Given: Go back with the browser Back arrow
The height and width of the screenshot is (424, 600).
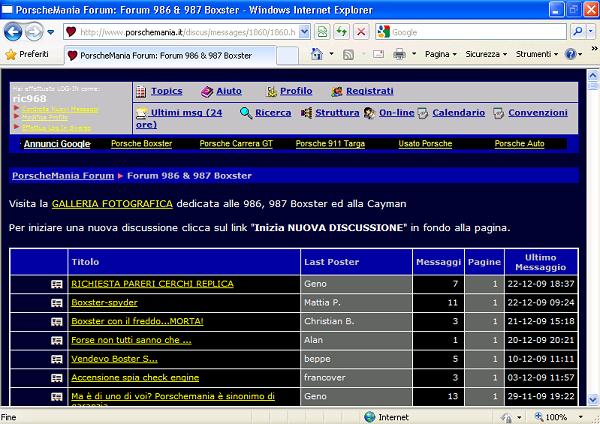Looking at the screenshot, I should coord(13,32).
